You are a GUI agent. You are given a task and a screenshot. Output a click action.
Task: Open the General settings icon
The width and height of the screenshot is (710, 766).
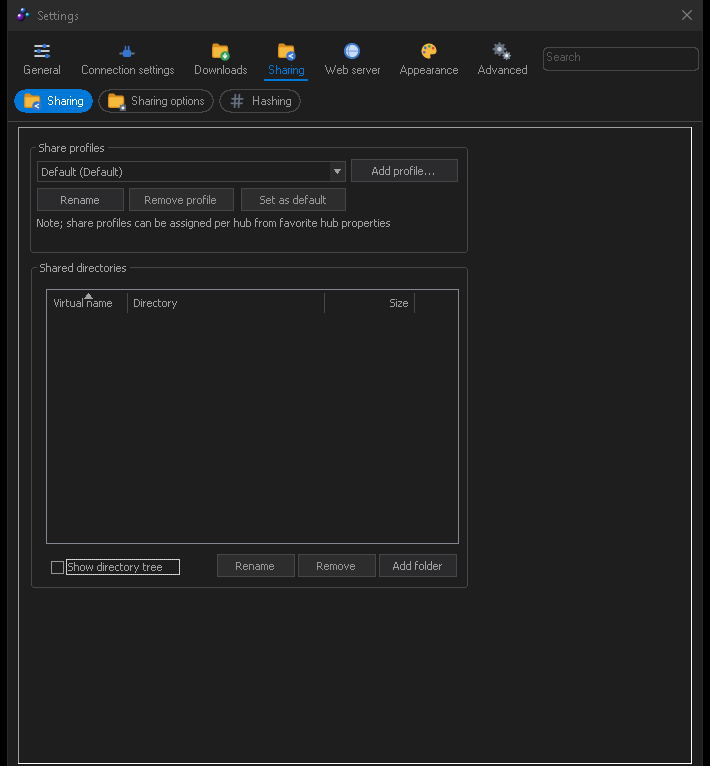point(42,51)
